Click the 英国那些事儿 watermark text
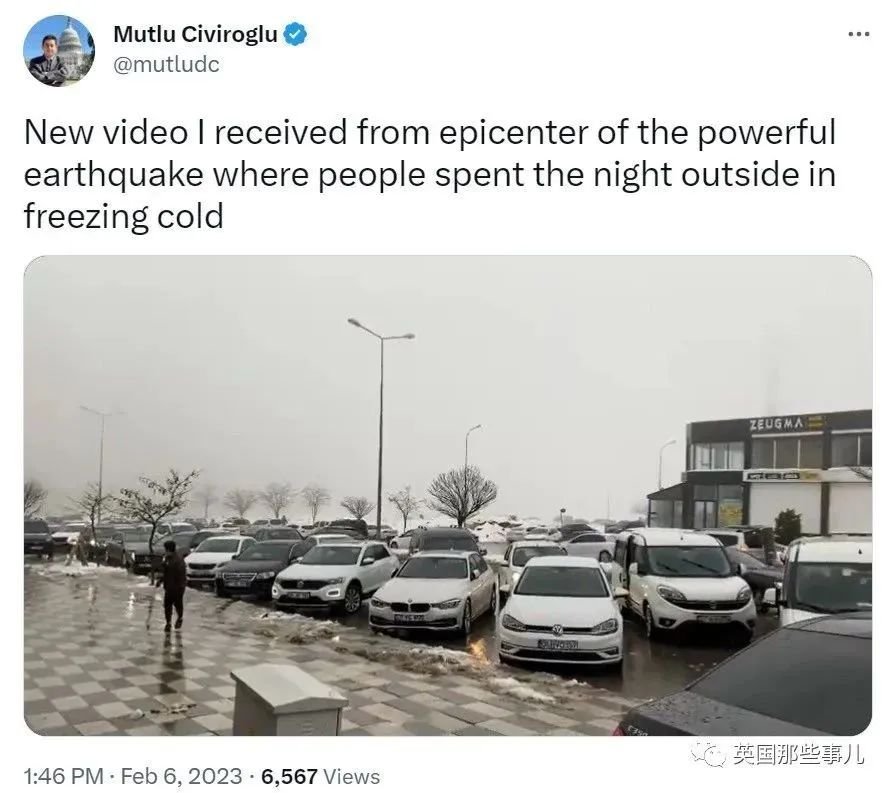Screen dimensions: 893x793 tap(798, 754)
